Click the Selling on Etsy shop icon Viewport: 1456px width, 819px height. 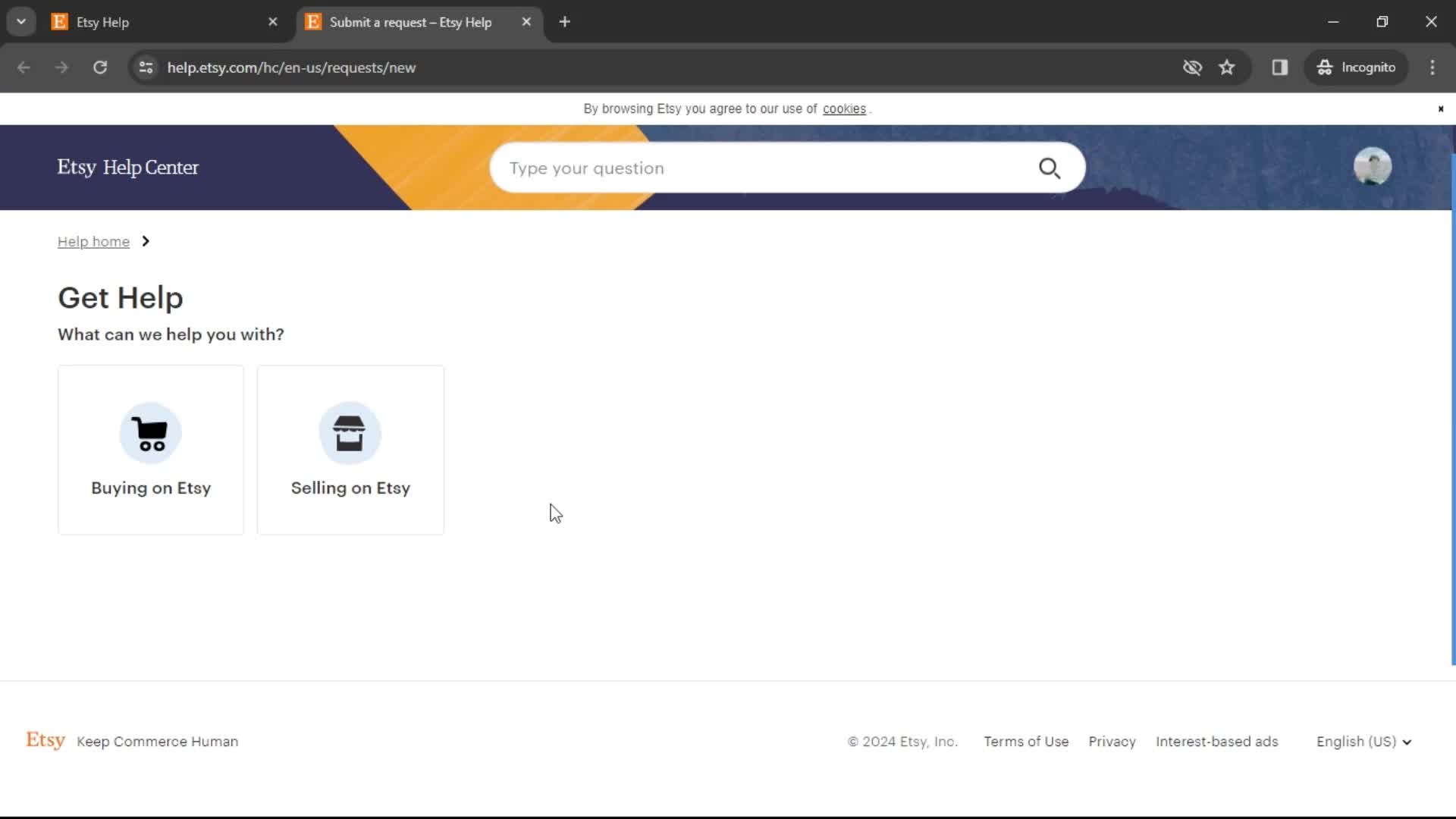(350, 433)
